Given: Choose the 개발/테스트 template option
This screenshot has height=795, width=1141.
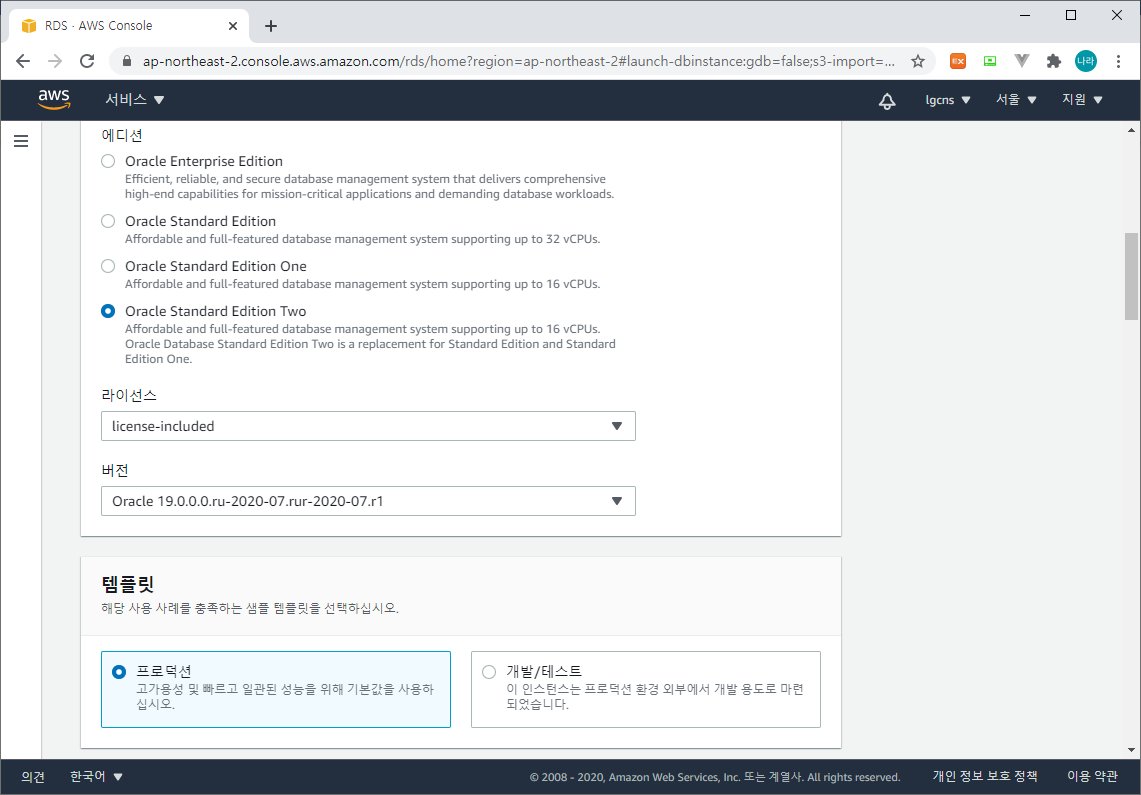Looking at the screenshot, I should (x=645, y=690).
